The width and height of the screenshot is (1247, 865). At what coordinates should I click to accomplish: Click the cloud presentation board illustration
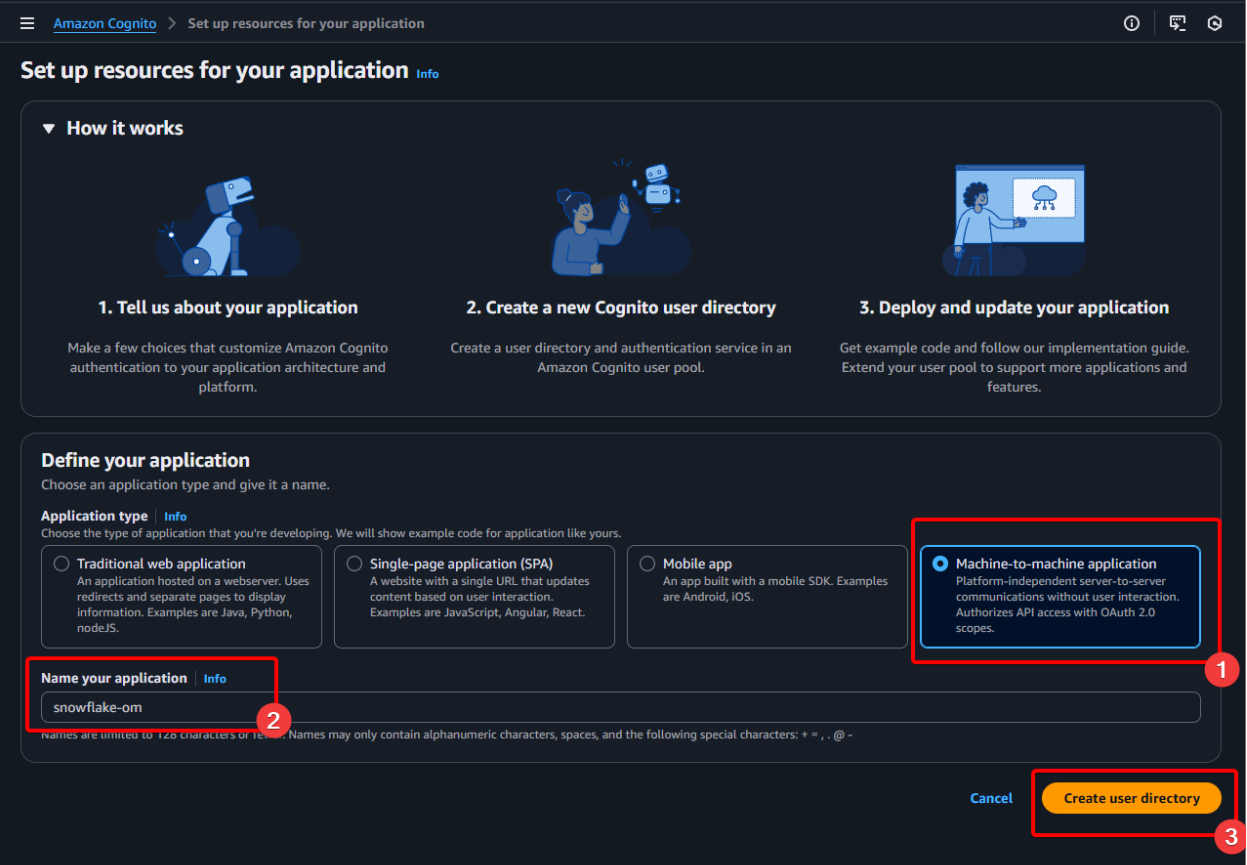[x=1014, y=220]
